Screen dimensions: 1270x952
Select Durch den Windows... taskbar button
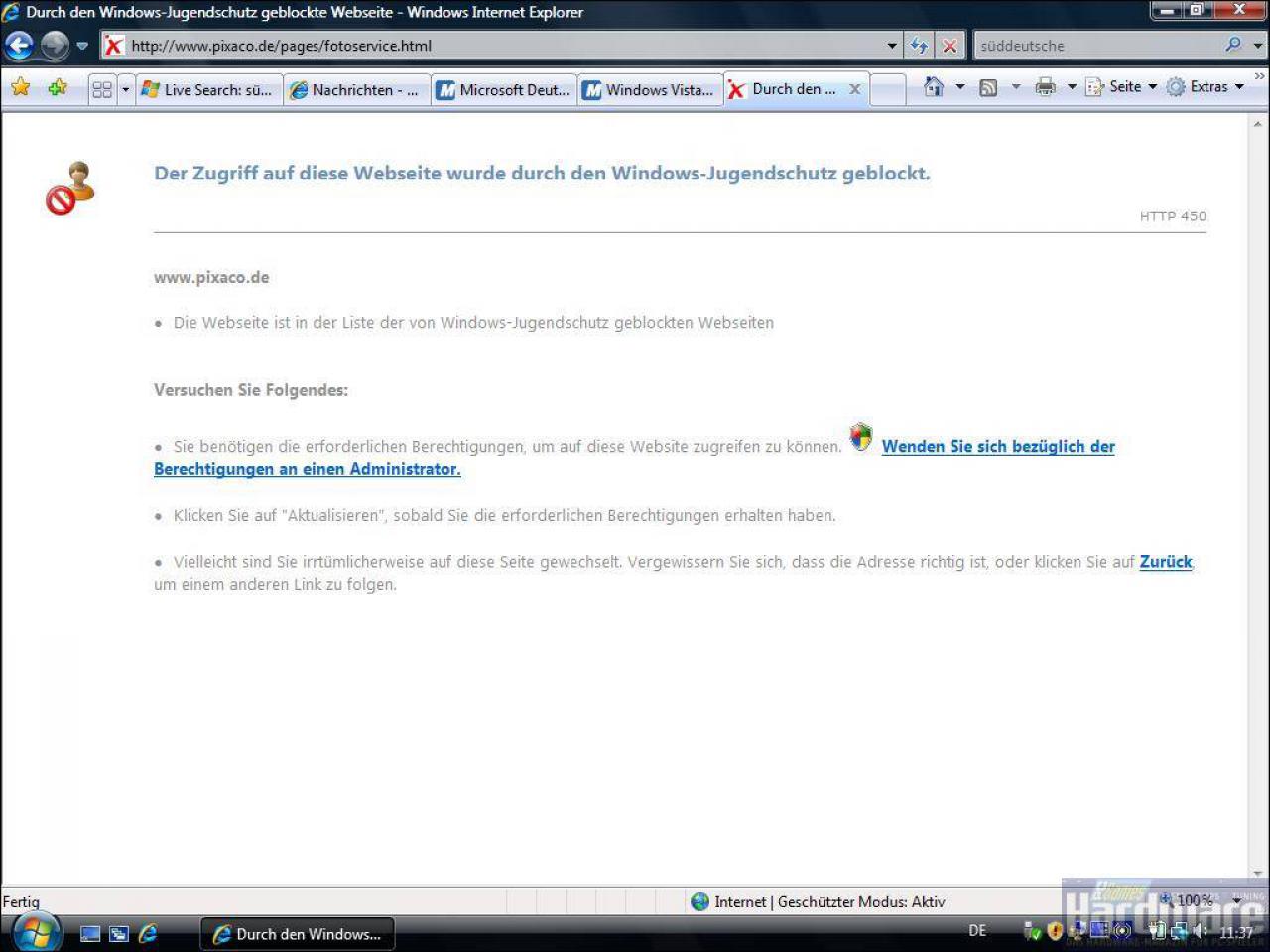point(298,933)
